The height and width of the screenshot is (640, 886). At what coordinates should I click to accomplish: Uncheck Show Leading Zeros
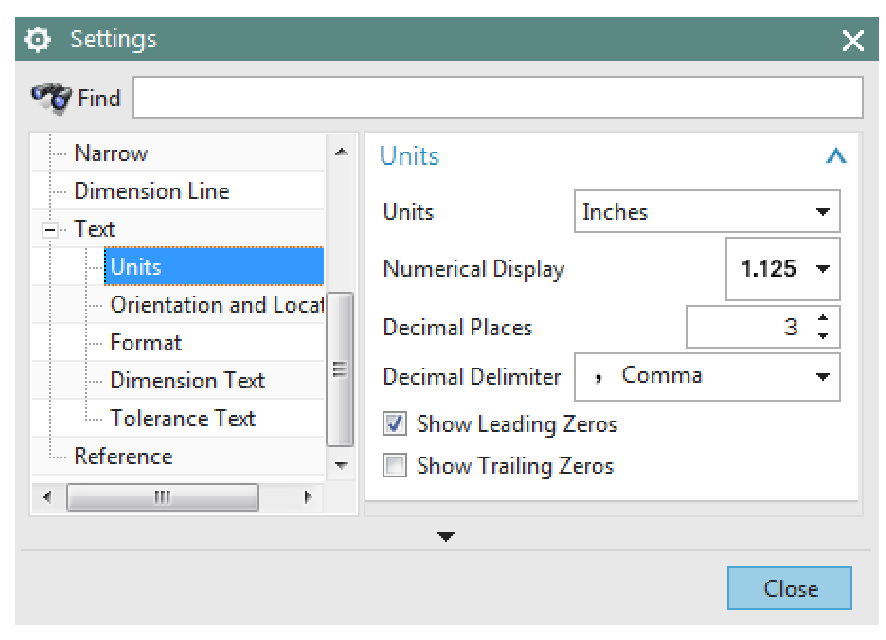point(394,424)
